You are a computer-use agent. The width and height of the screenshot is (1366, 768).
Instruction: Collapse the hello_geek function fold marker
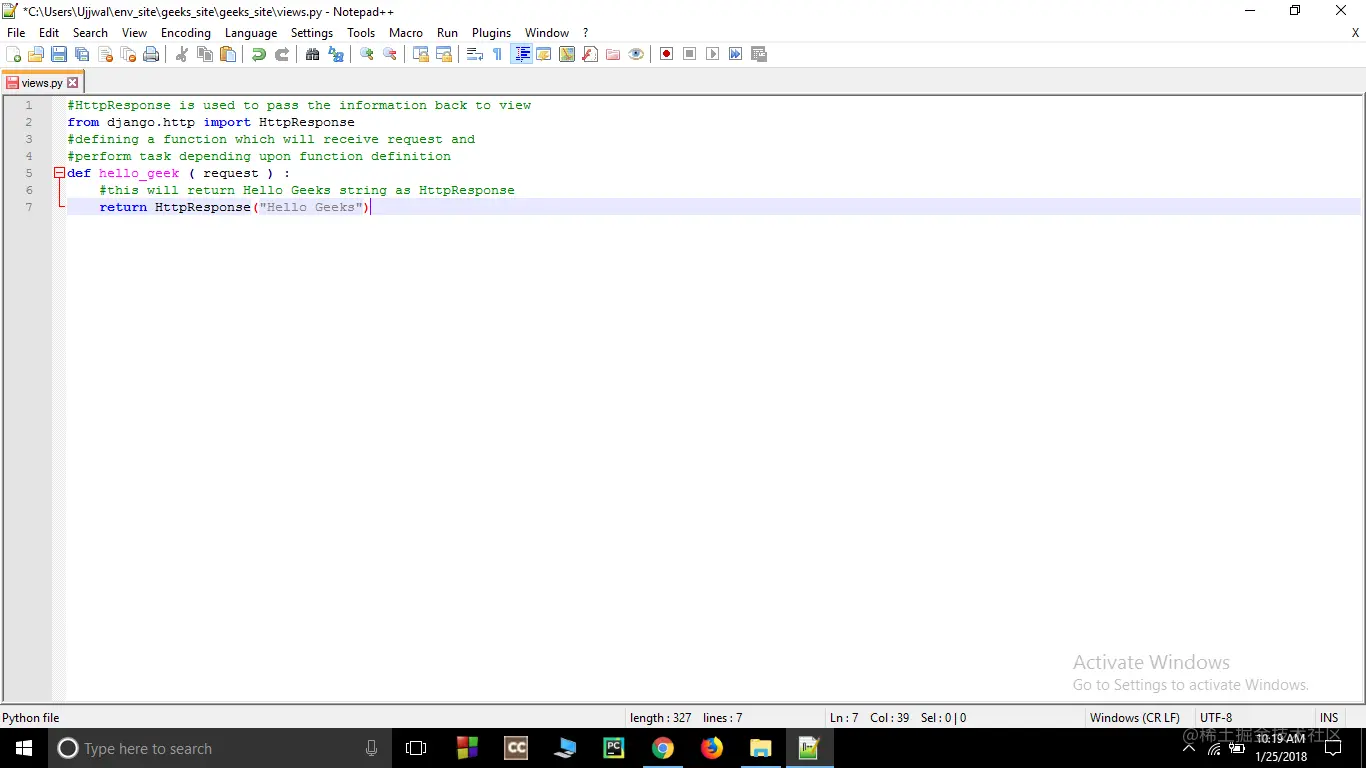[59, 173]
